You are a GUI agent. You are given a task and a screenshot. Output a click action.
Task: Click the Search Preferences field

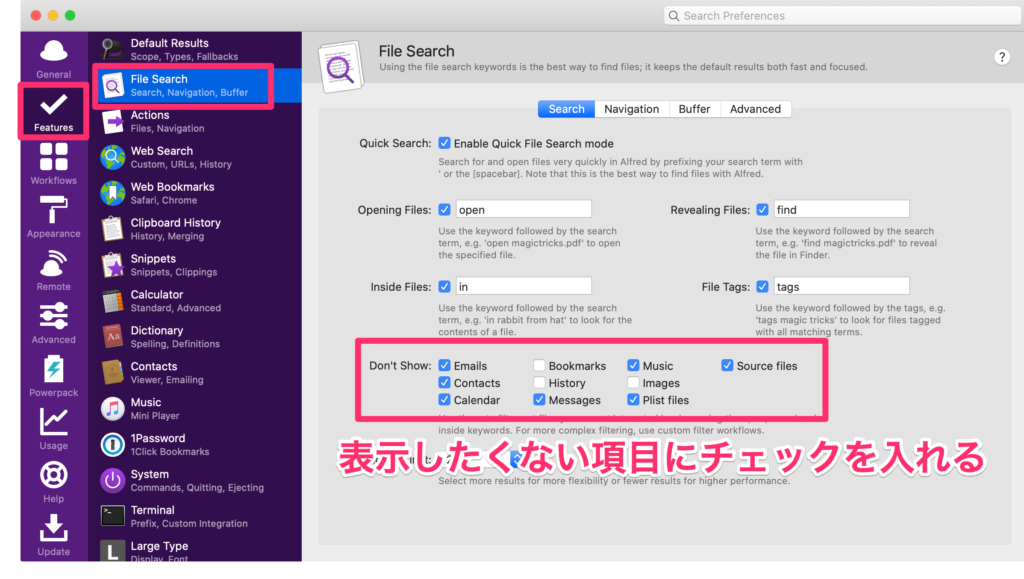pyautogui.click(x=840, y=16)
